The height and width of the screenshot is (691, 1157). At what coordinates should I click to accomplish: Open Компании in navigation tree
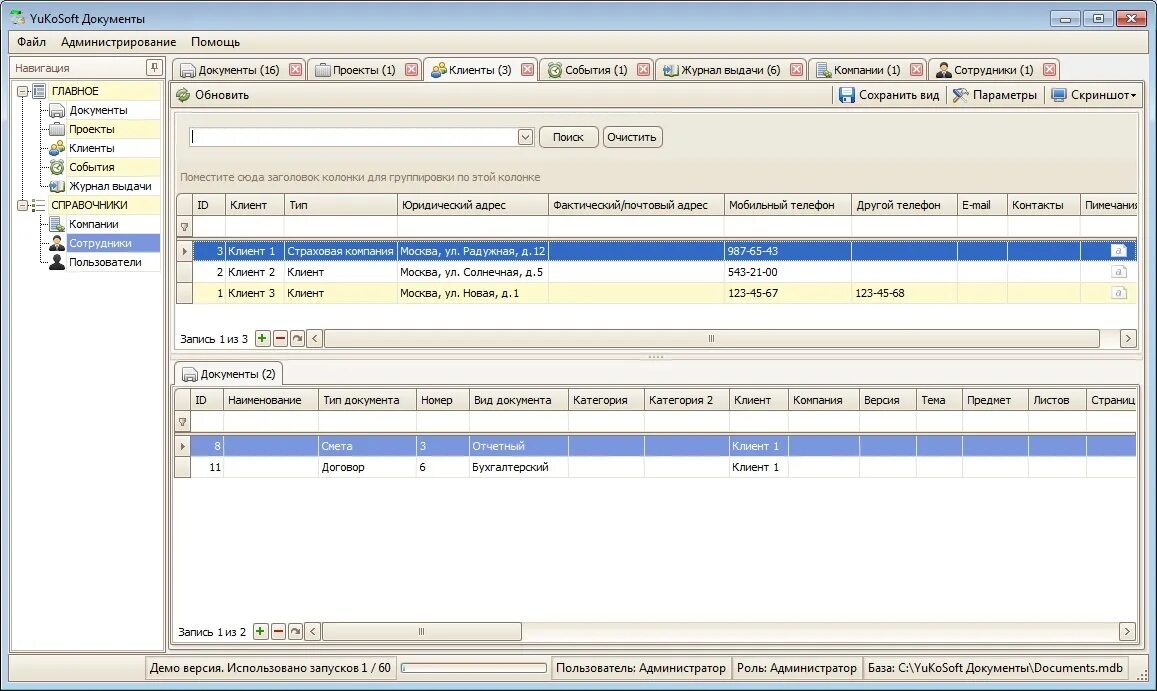[94, 224]
